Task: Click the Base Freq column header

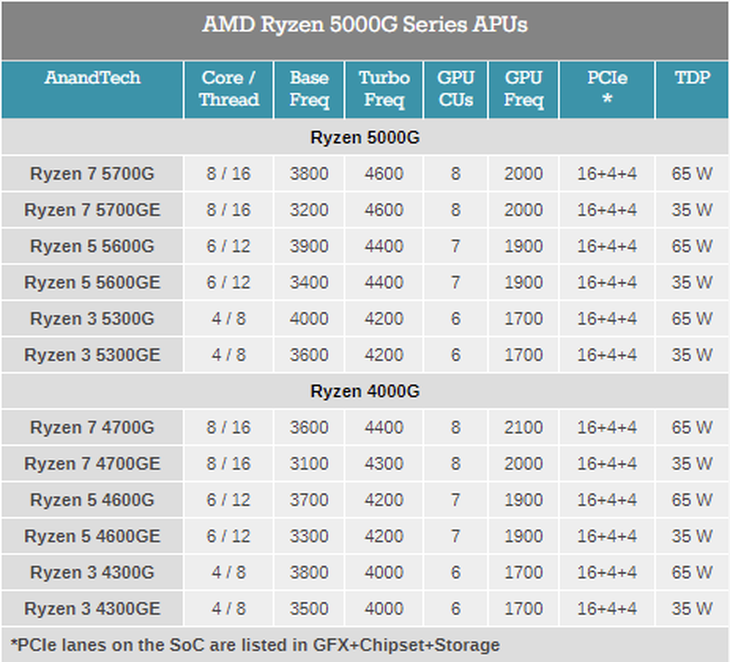Action: click(x=309, y=89)
